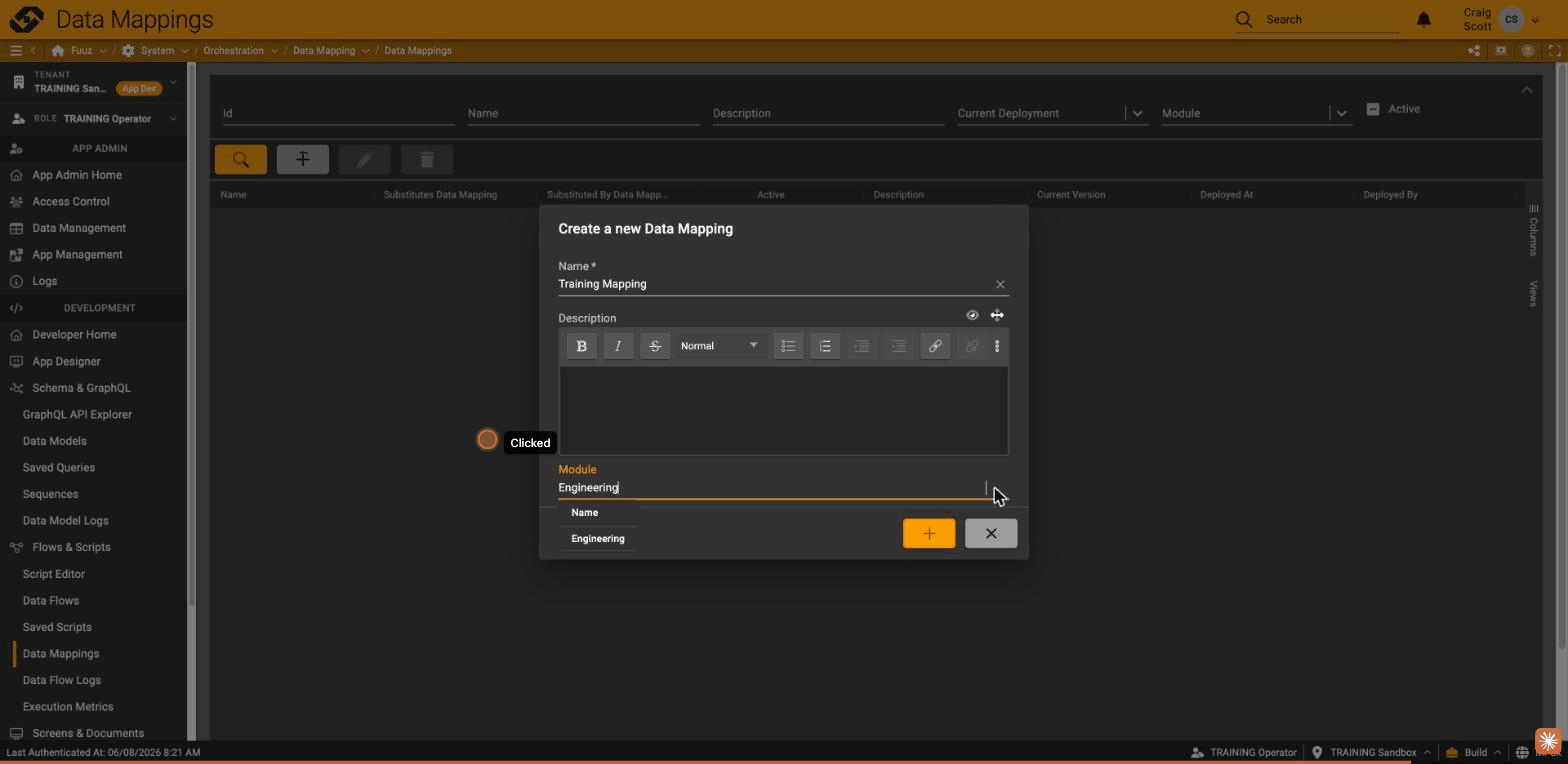The image size is (1568, 764).
Task: Toggle the hamburger navigation menu
Action: click(x=16, y=50)
